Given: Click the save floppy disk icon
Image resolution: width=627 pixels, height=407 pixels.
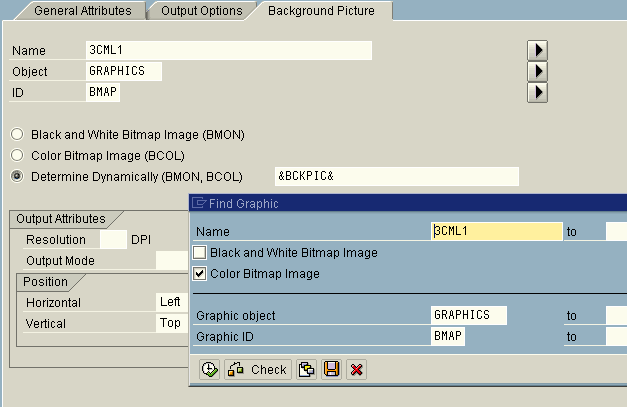Looking at the screenshot, I should tap(331, 369).
